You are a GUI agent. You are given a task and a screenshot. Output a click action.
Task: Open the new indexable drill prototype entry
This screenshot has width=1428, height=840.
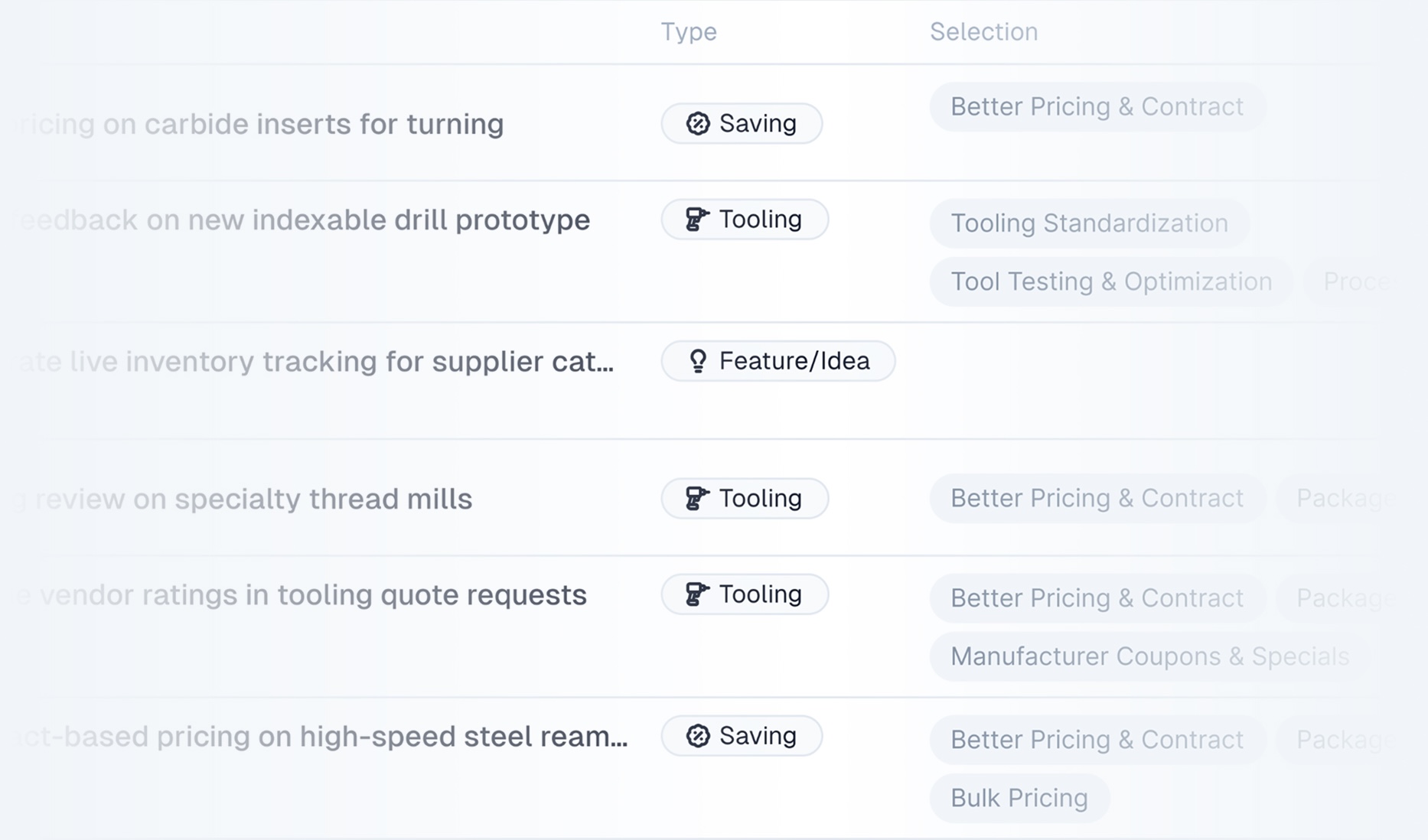click(x=303, y=220)
